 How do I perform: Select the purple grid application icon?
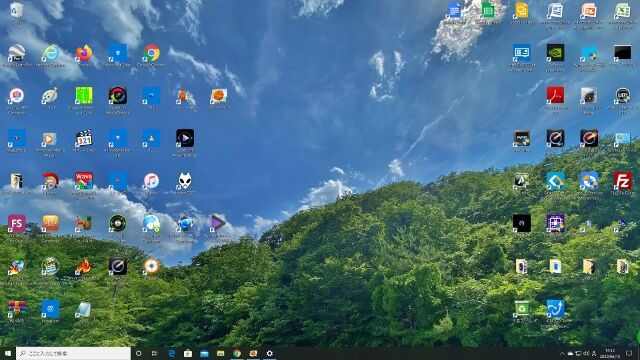556,223
